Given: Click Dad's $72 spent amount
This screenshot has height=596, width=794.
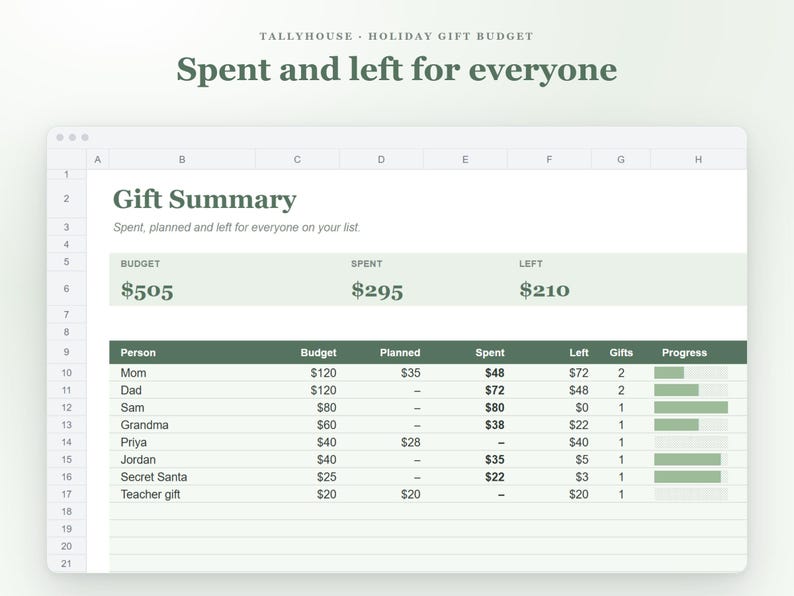Looking at the screenshot, I should pos(495,390).
